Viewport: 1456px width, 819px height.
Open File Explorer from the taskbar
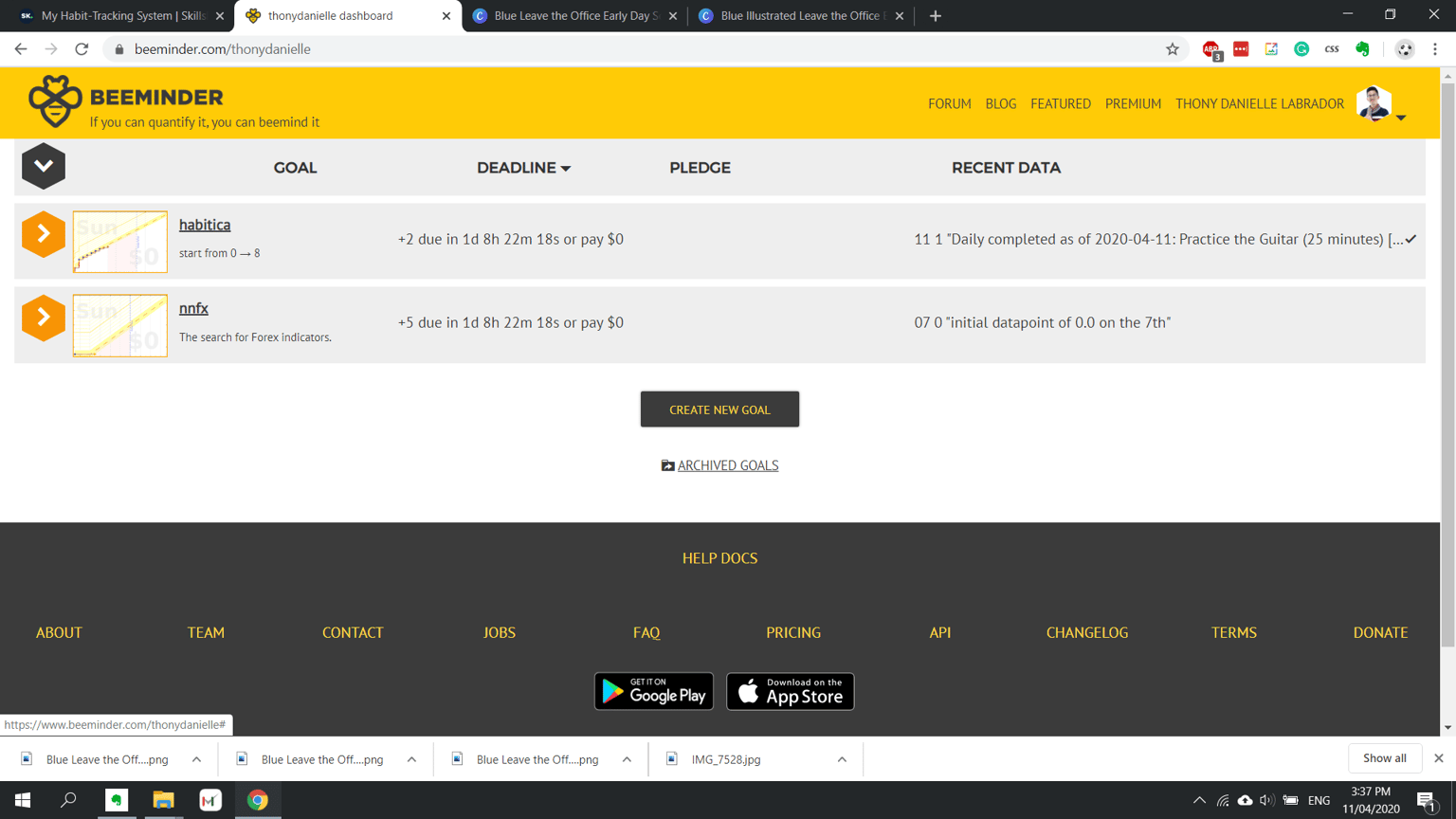point(163,800)
